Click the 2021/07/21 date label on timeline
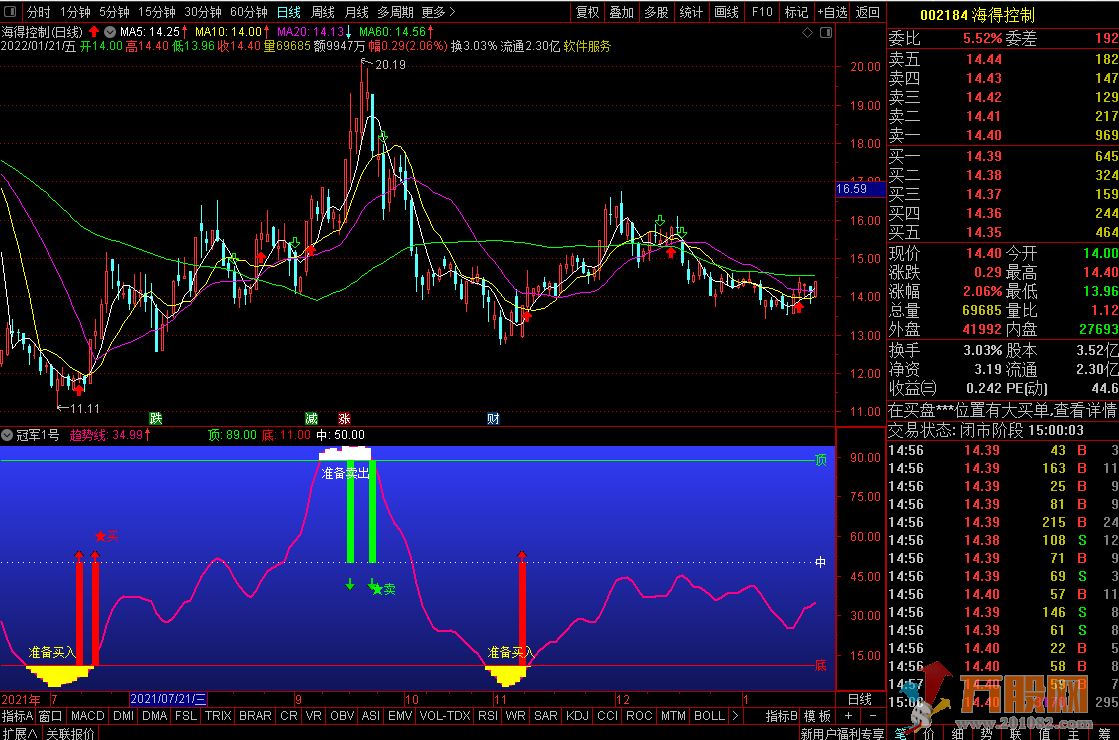Image resolution: width=1119 pixels, height=740 pixels. coord(168,699)
